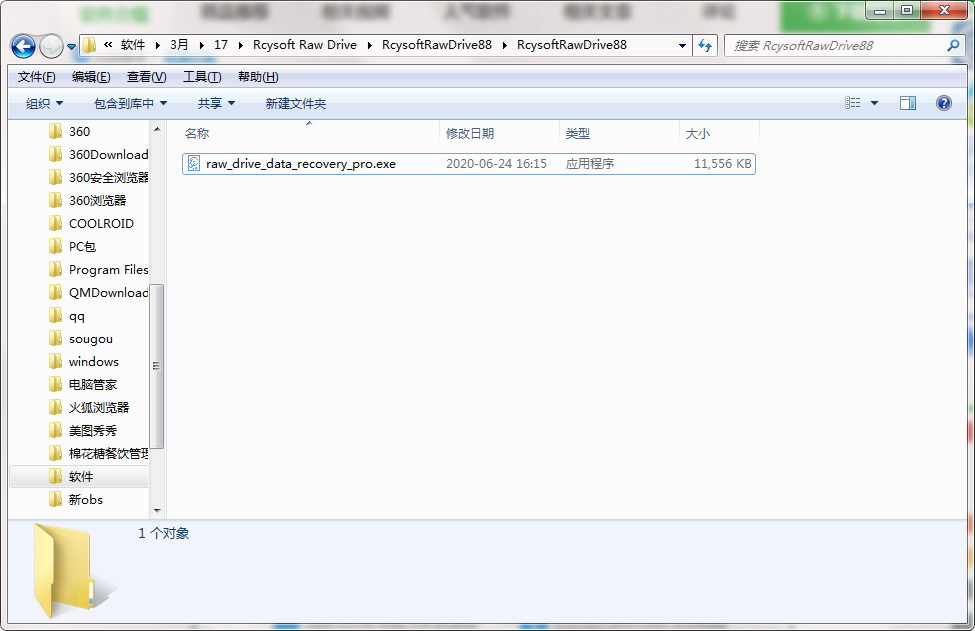Open the recent locations history dropdown
Image resolution: width=975 pixels, height=631 pixels.
[x=72, y=47]
